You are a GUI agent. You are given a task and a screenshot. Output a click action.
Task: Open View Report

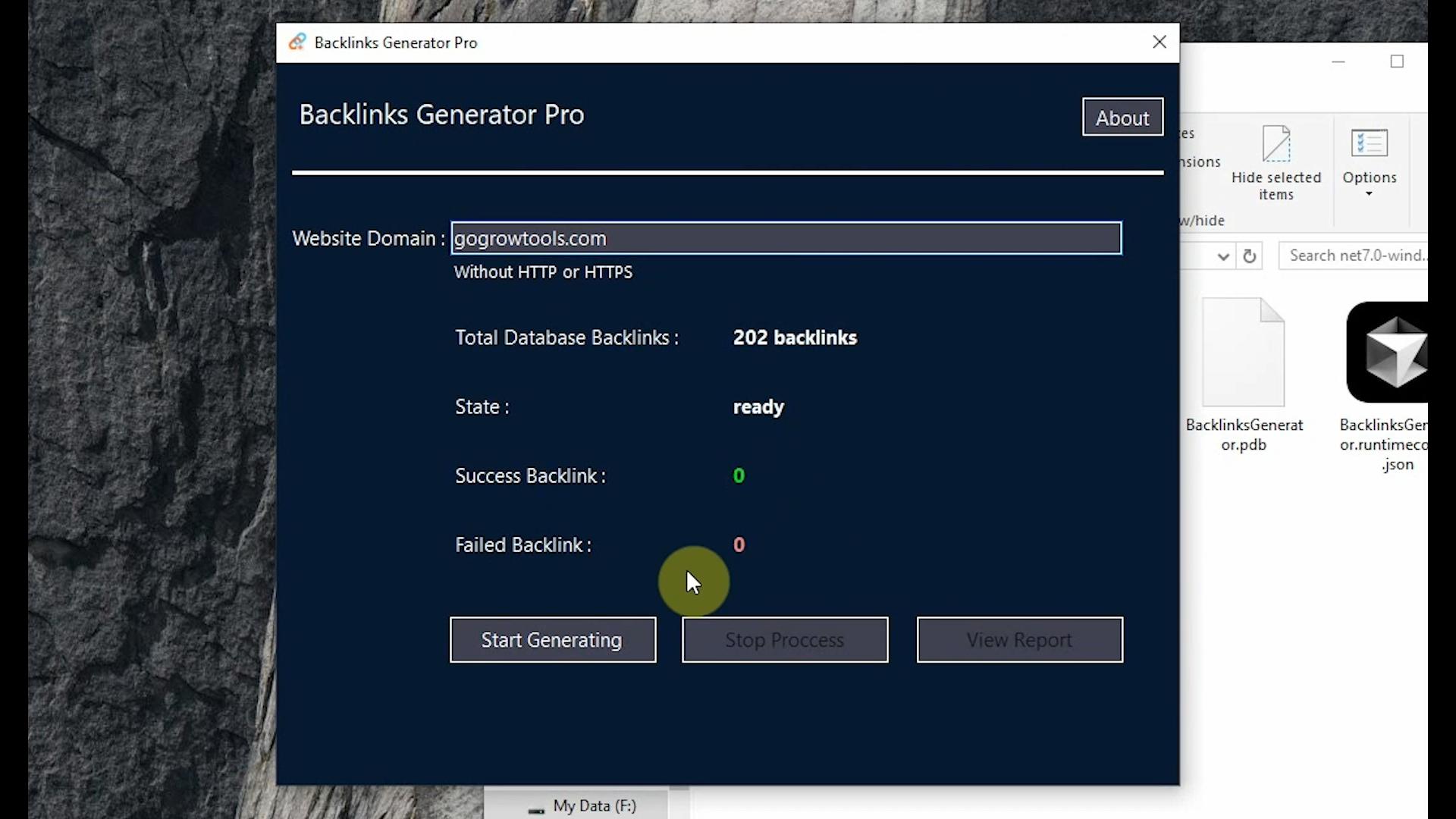click(1019, 640)
